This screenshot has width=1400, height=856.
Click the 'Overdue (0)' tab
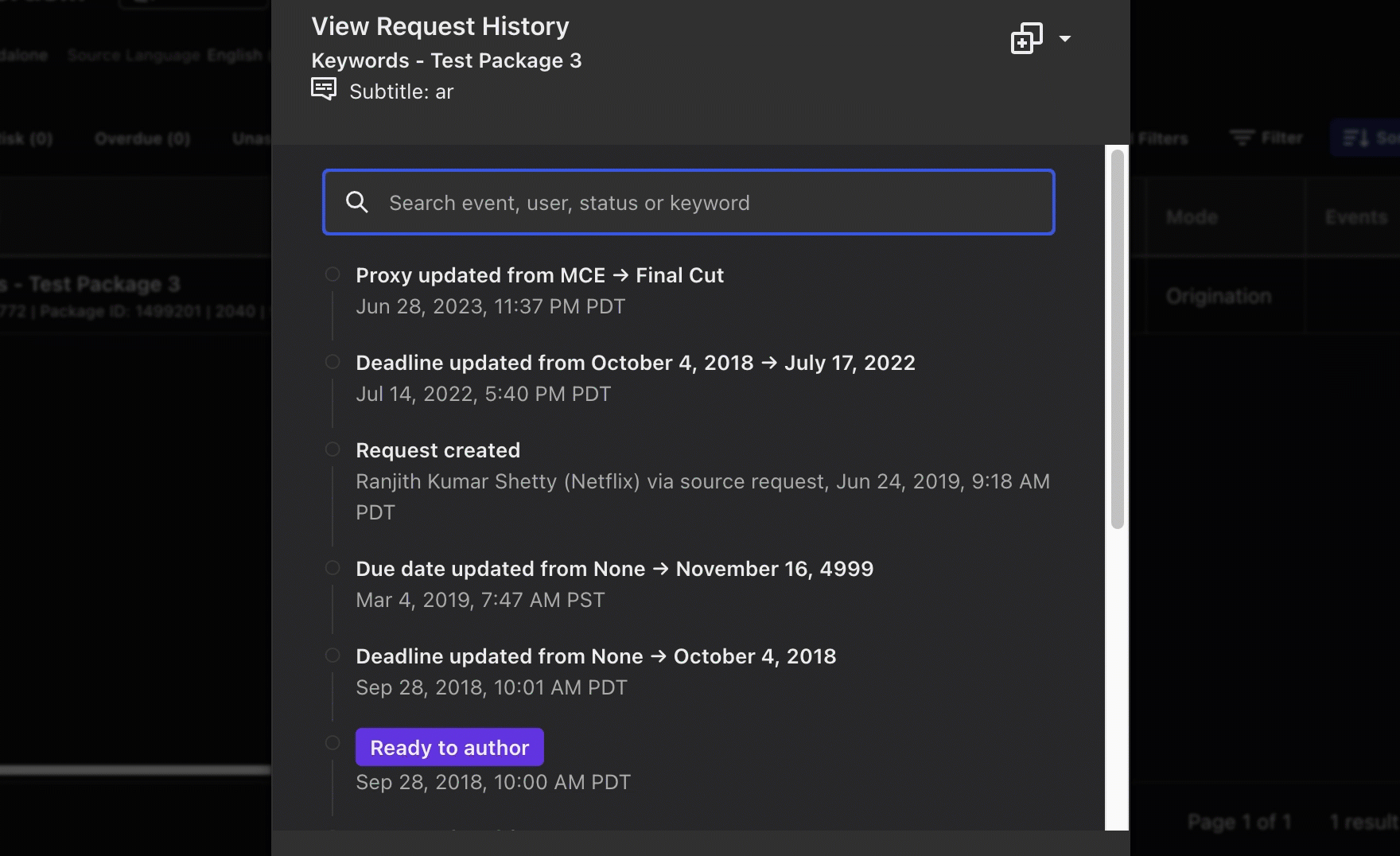pyautogui.click(x=142, y=137)
